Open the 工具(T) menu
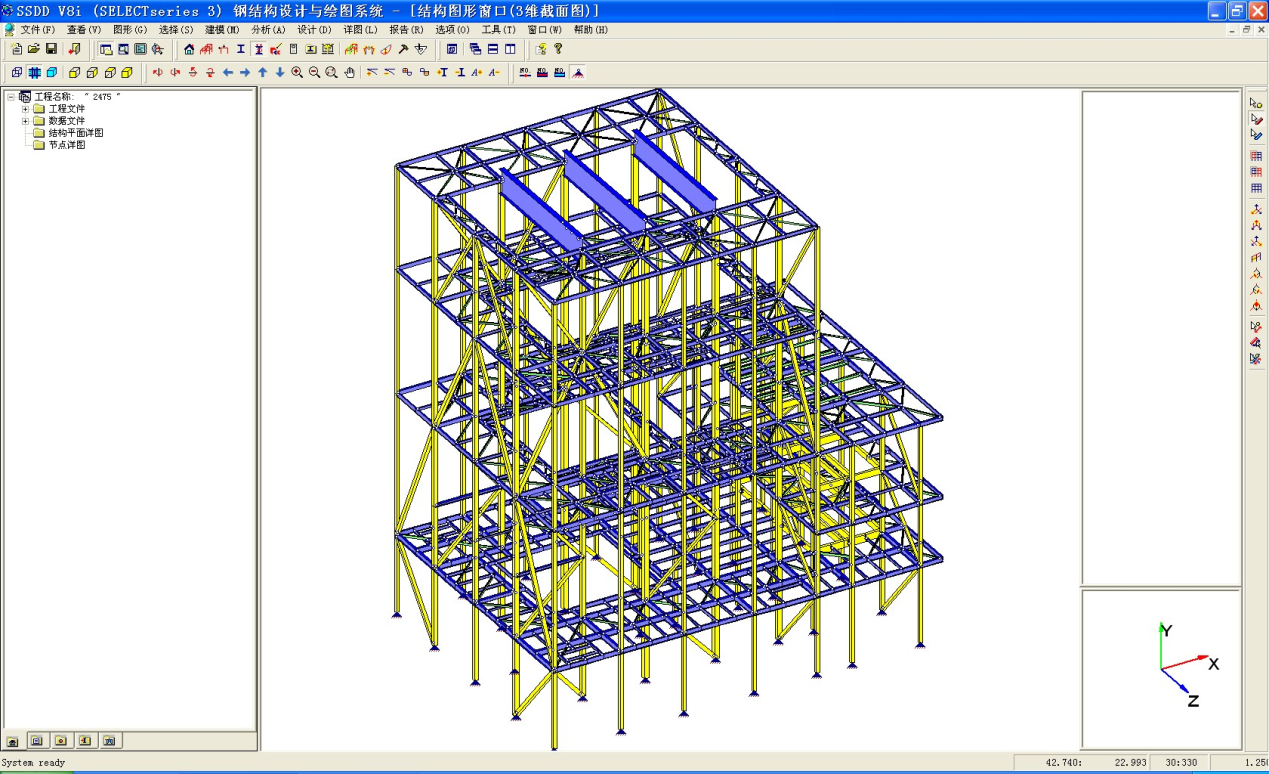1269x774 pixels. point(498,30)
